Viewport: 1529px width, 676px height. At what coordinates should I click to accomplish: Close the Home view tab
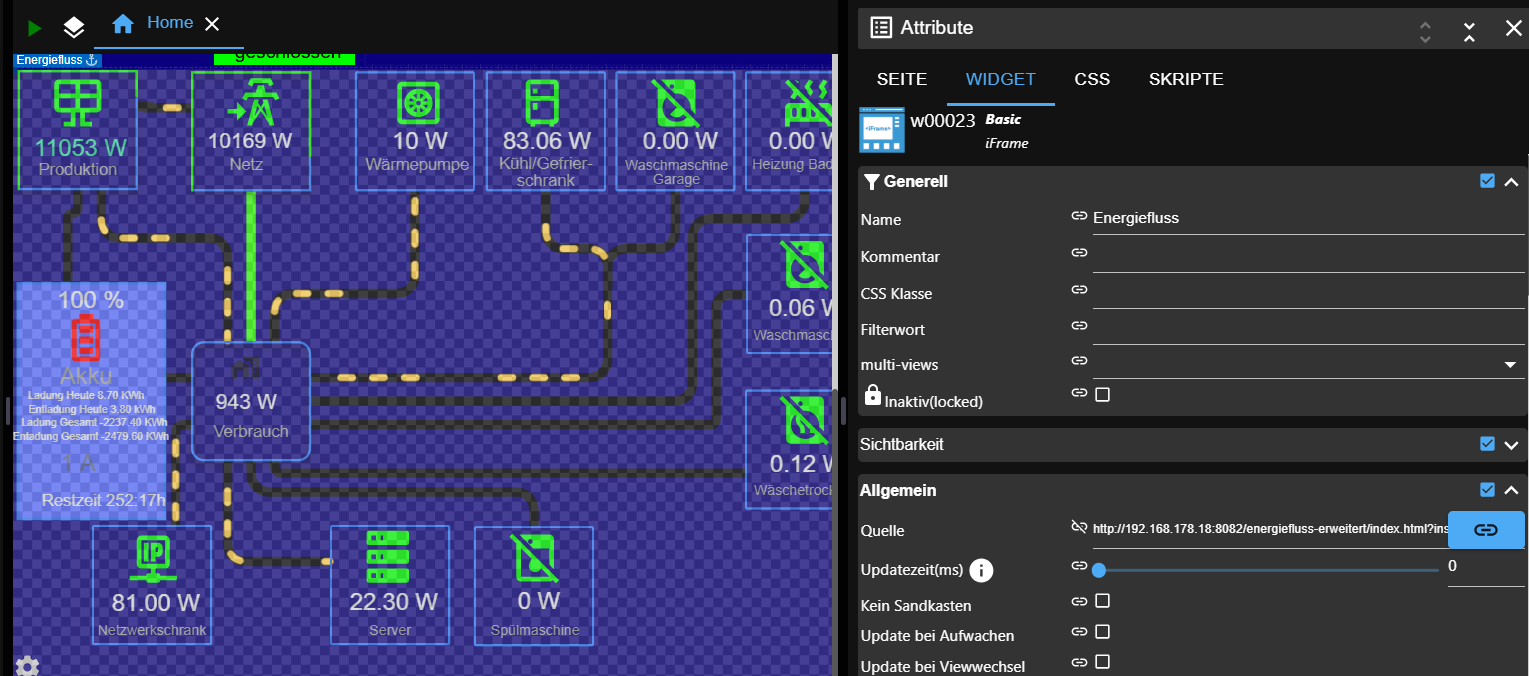click(212, 23)
